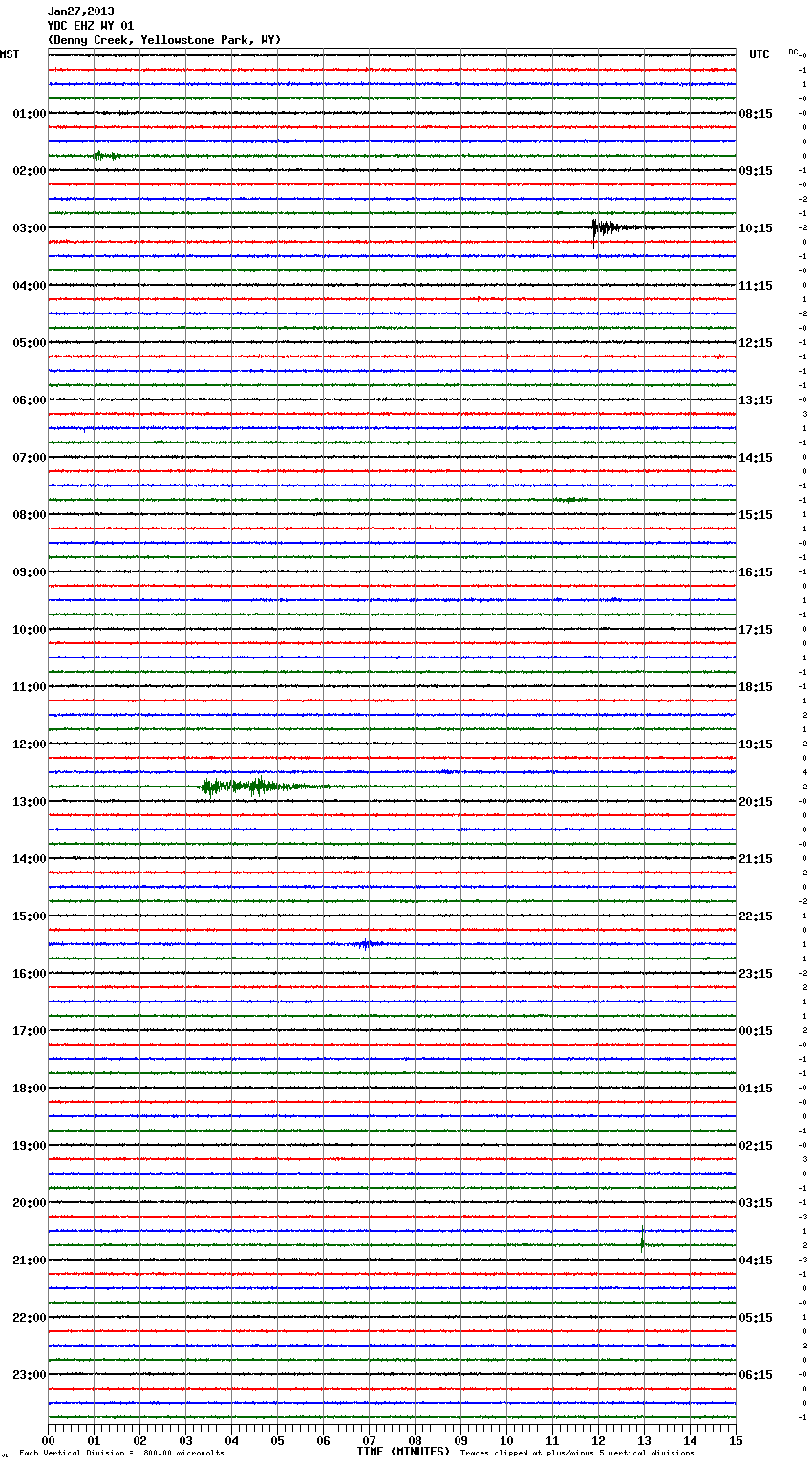
Task: Select the 04:15 UTC time label
Action: click(x=756, y=1261)
